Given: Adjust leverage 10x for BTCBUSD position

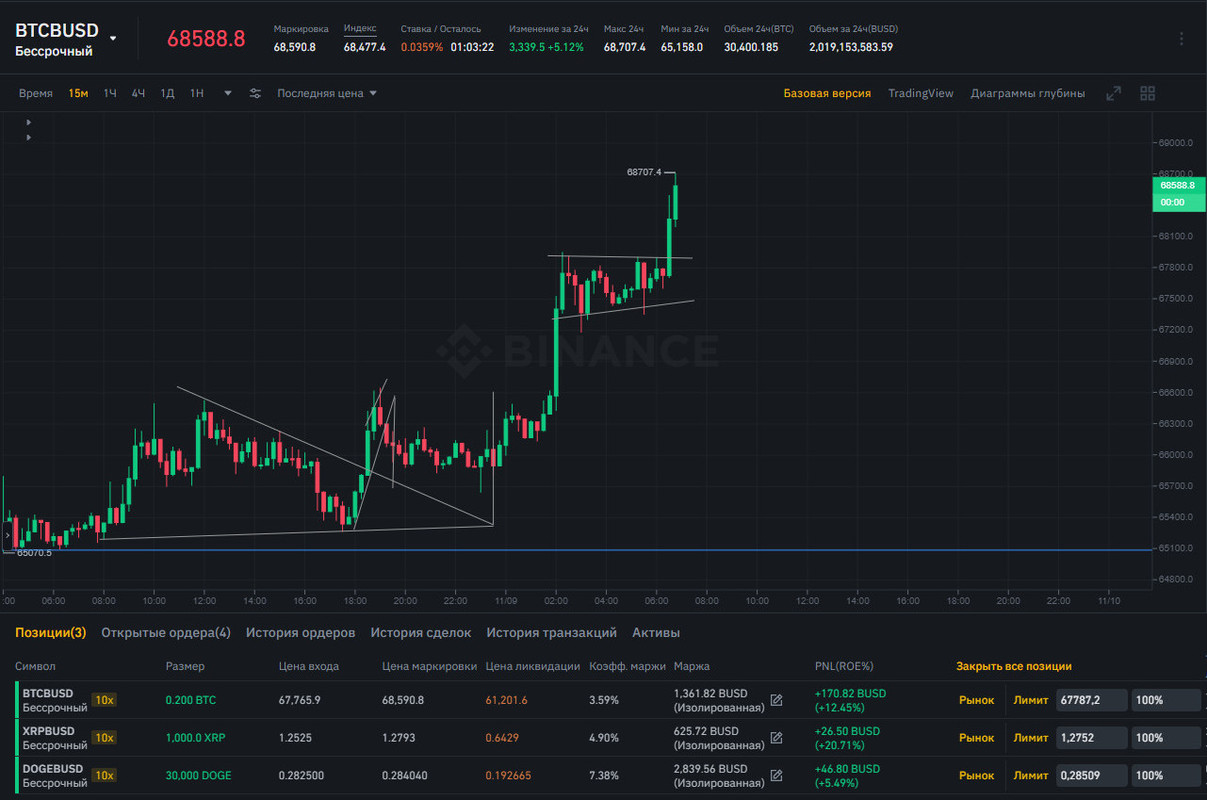Looking at the screenshot, I should 104,700.
